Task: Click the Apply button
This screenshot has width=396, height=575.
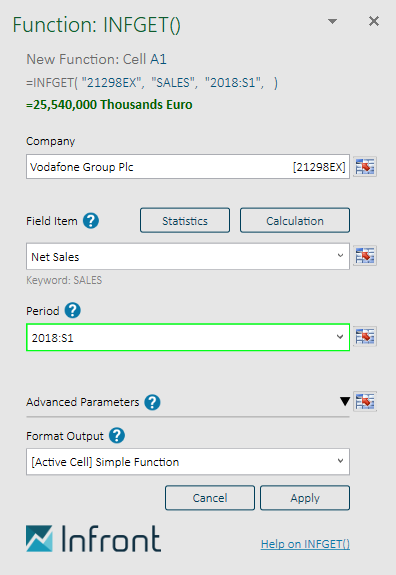Action: click(x=305, y=498)
